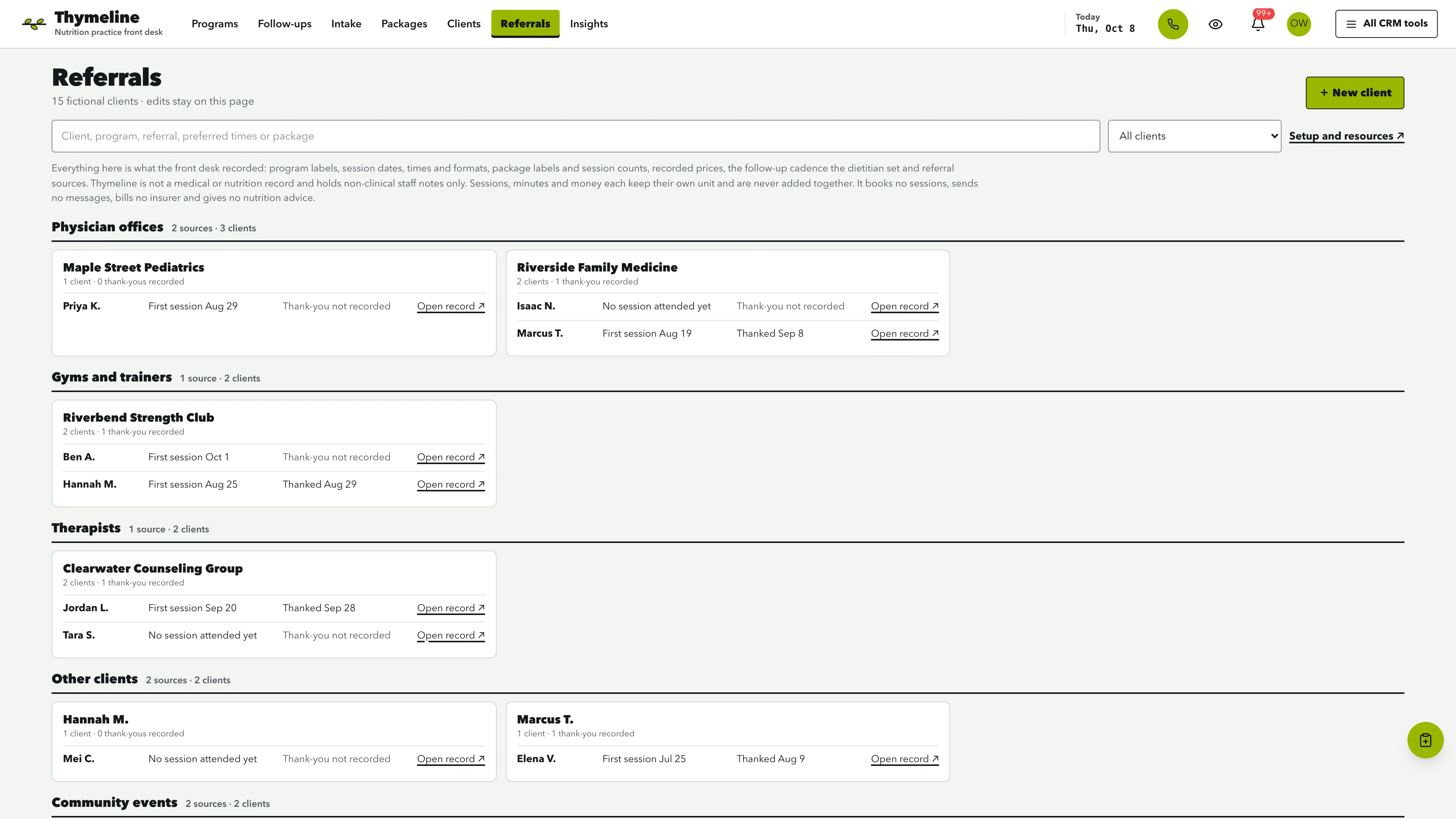1456x819 pixels.
Task: Click the Gyms and trainers section heading
Action: point(111,378)
